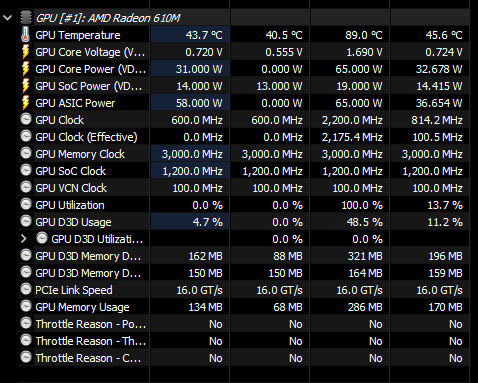
Task: Click the 36.654 W average ASIC power value
Action: (439, 103)
